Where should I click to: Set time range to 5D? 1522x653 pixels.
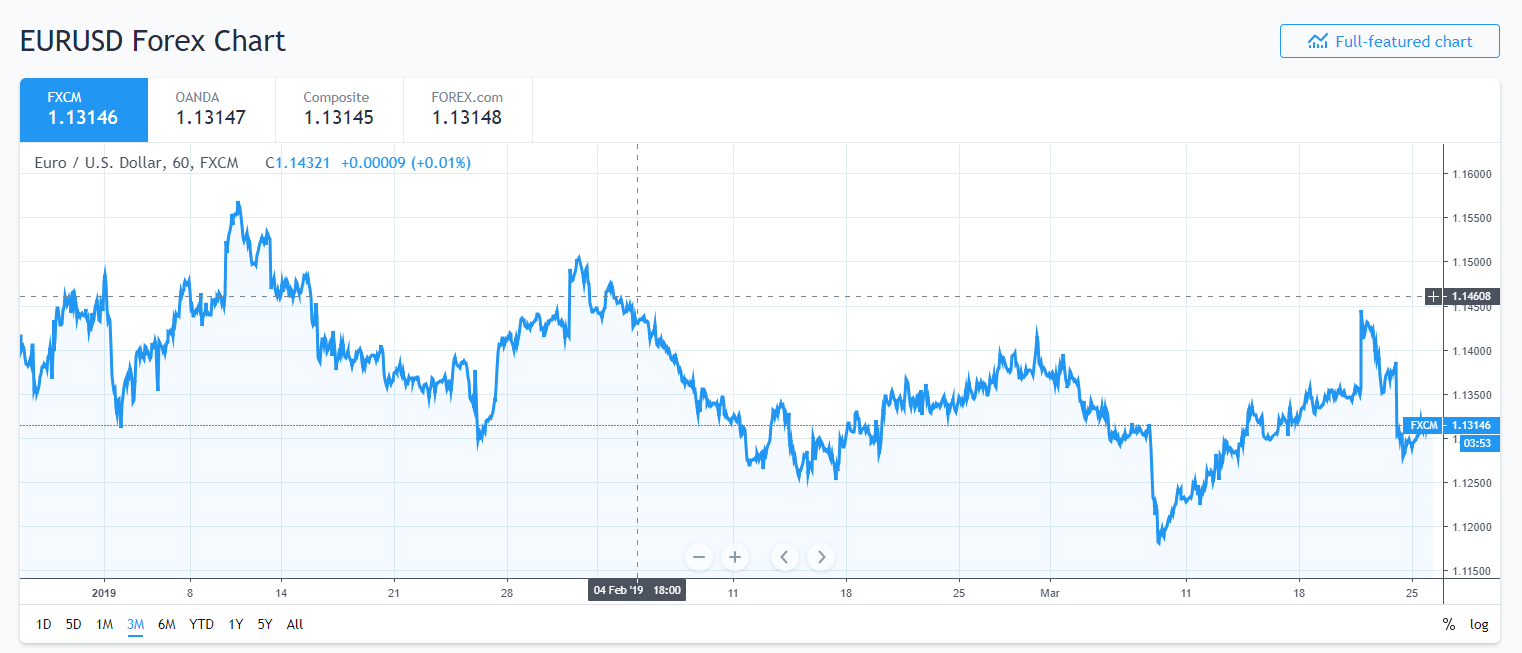click(x=74, y=624)
